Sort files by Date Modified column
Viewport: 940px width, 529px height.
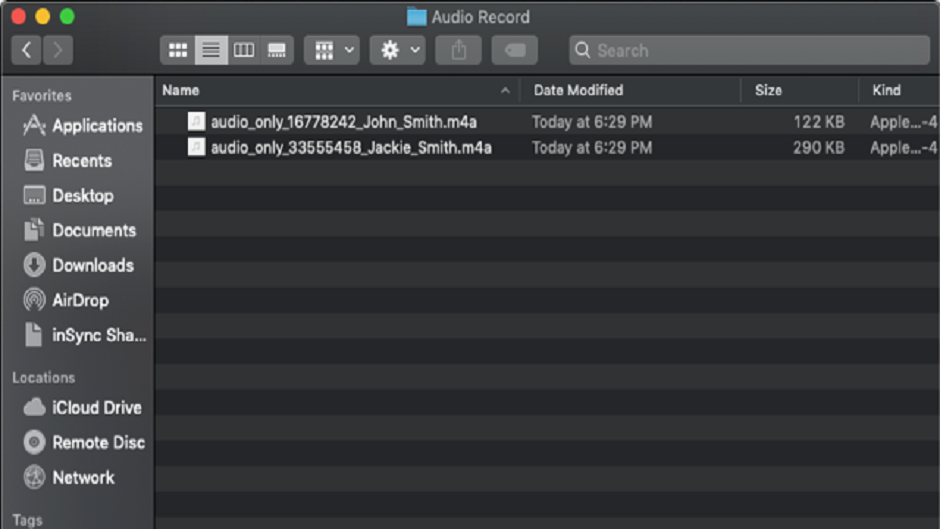click(x=630, y=90)
